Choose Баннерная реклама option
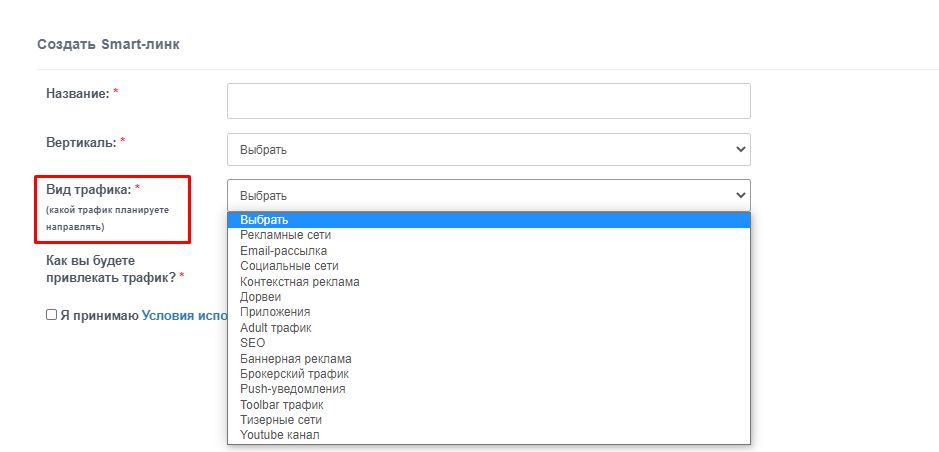 point(295,359)
